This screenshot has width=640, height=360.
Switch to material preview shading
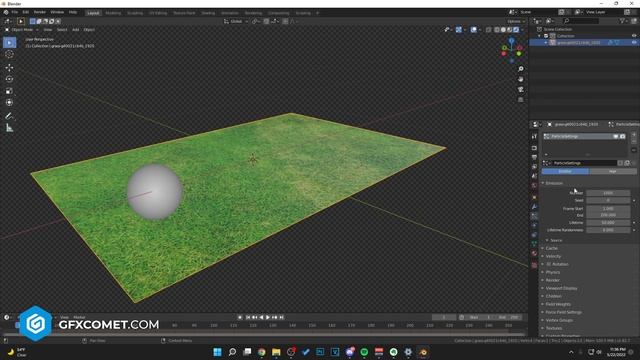[510, 30]
